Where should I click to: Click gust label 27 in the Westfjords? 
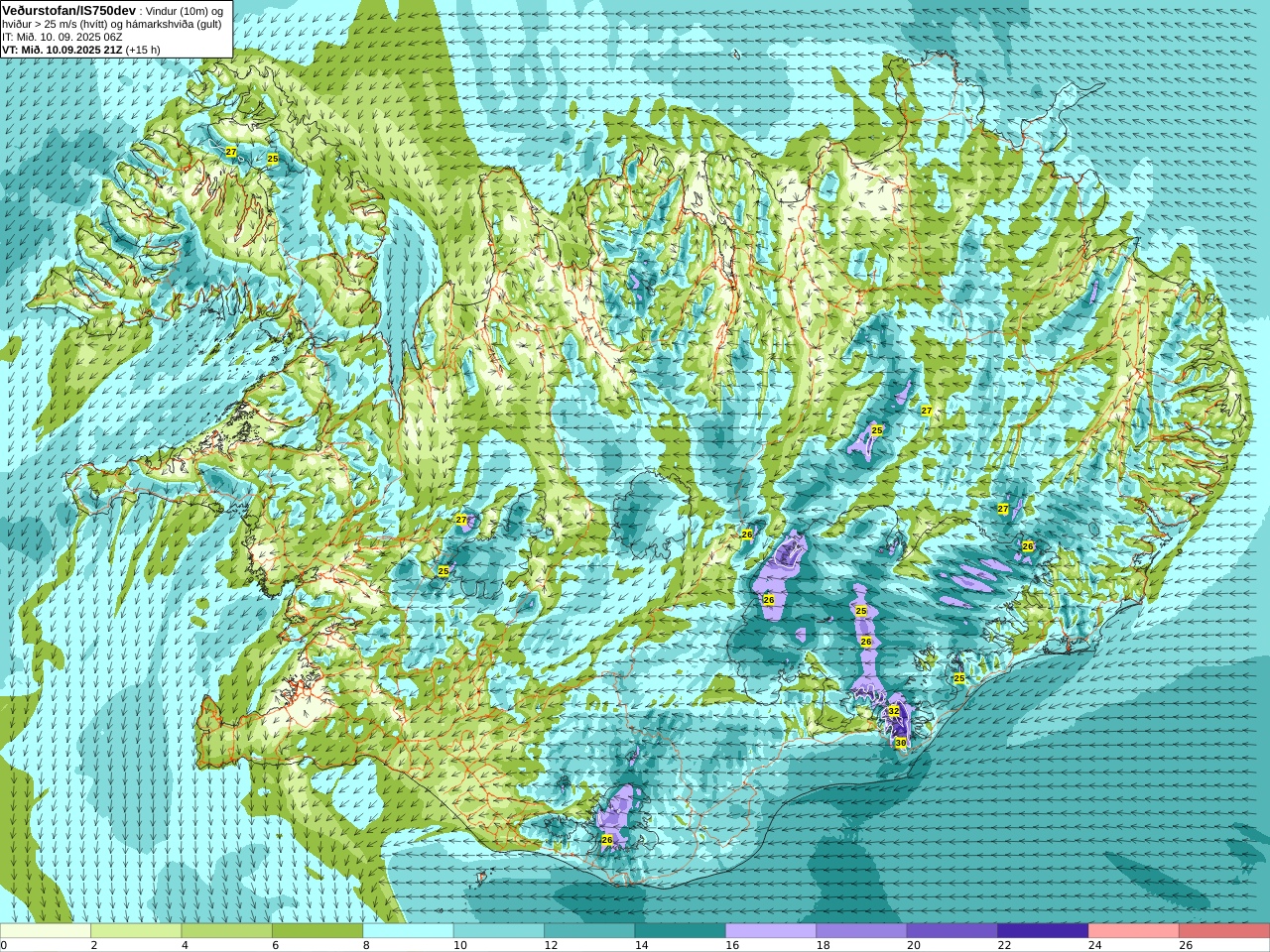pos(230,152)
